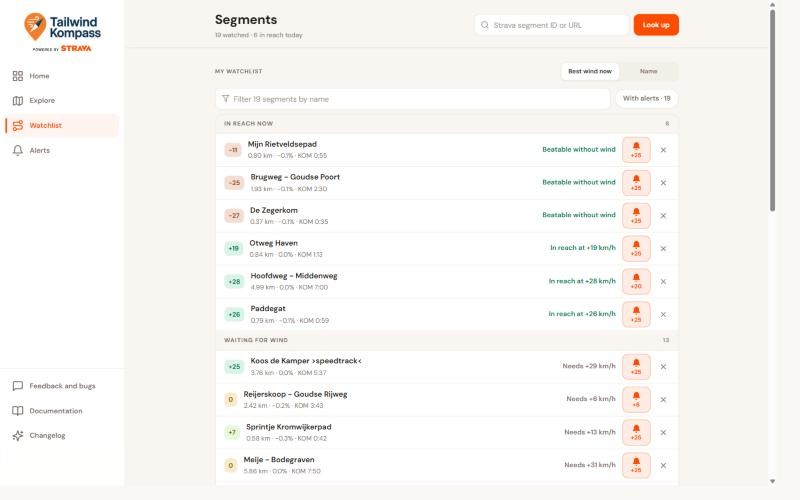The width and height of the screenshot is (800, 500).
Task: Remove Paddegat from the watchlist
Action: click(663, 314)
